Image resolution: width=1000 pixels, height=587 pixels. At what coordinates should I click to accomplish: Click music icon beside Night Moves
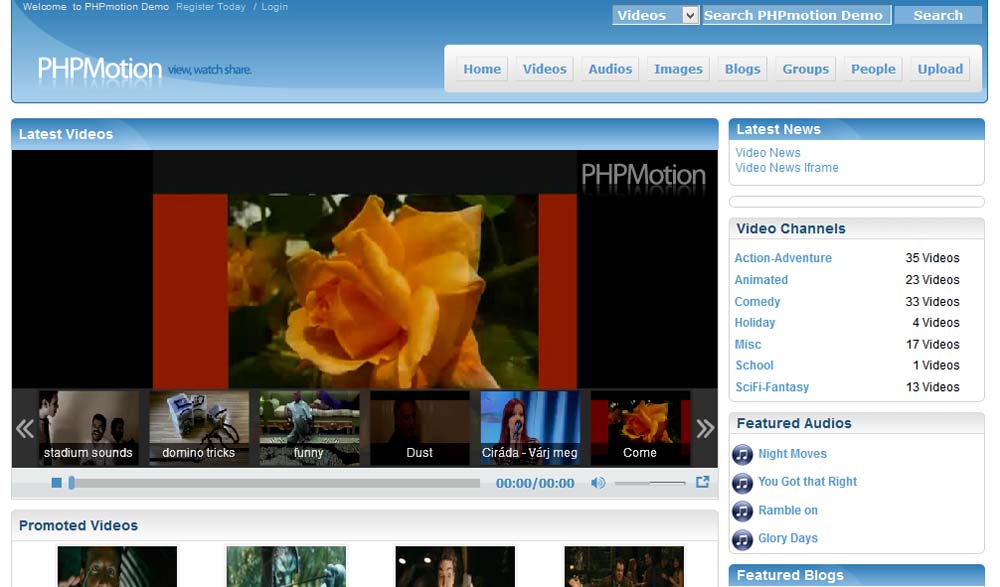742,454
